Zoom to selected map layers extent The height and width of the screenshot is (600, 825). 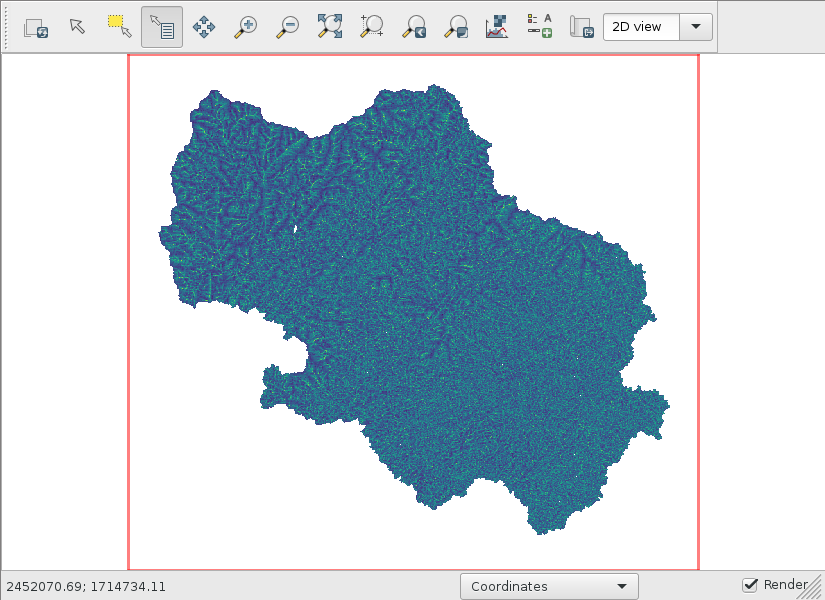click(x=330, y=27)
